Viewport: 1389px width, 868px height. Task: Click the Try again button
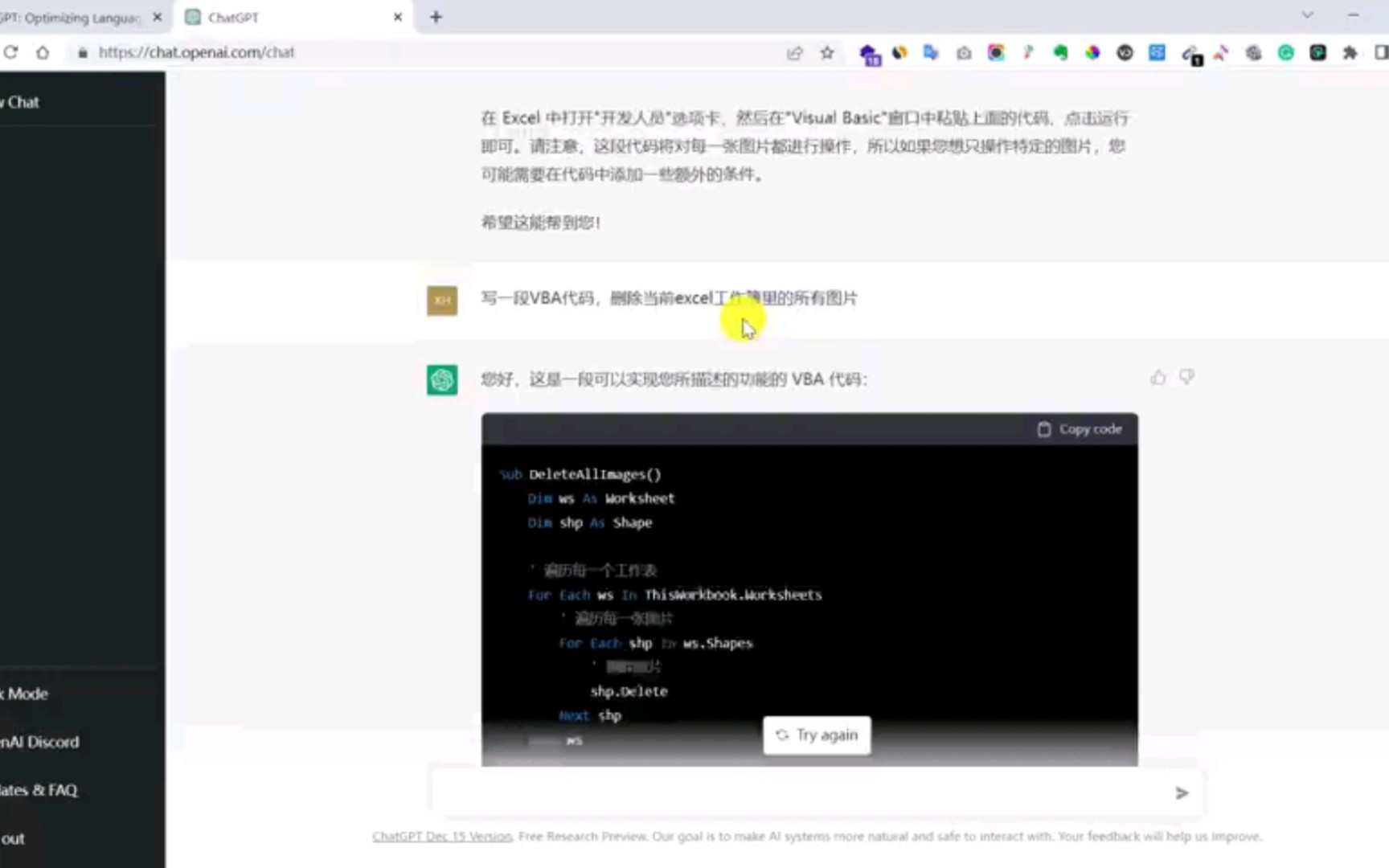[817, 735]
